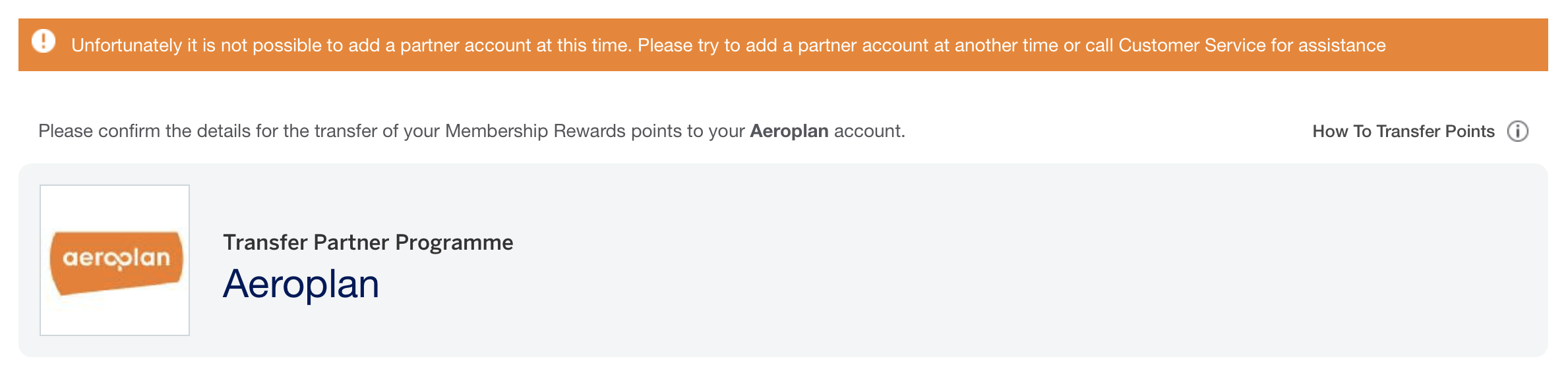Click the warning exclamation icon in banner
The image size is (1568, 369).
click(44, 41)
